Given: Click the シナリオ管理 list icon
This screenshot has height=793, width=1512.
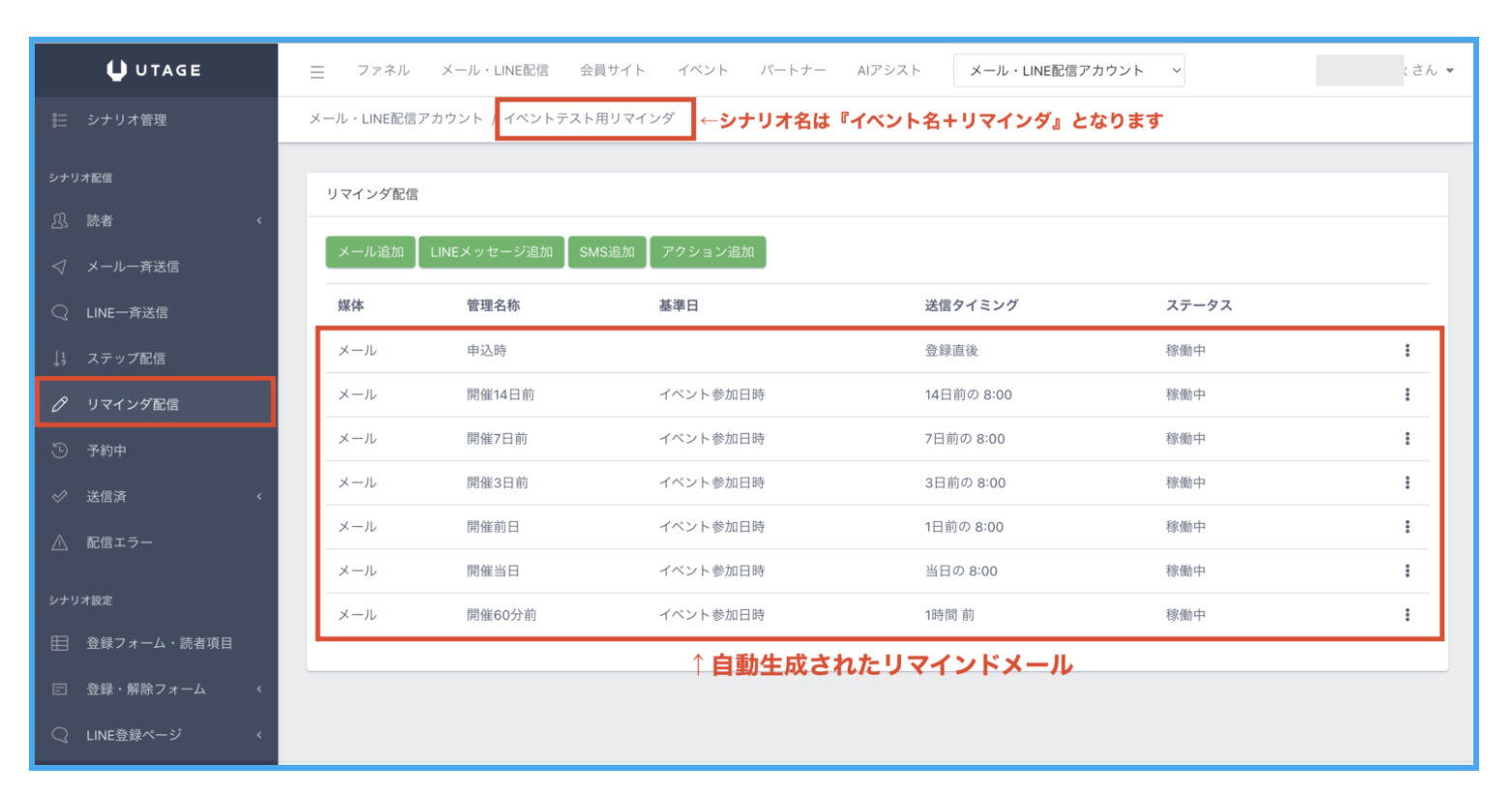Looking at the screenshot, I should pyautogui.click(x=60, y=120).
